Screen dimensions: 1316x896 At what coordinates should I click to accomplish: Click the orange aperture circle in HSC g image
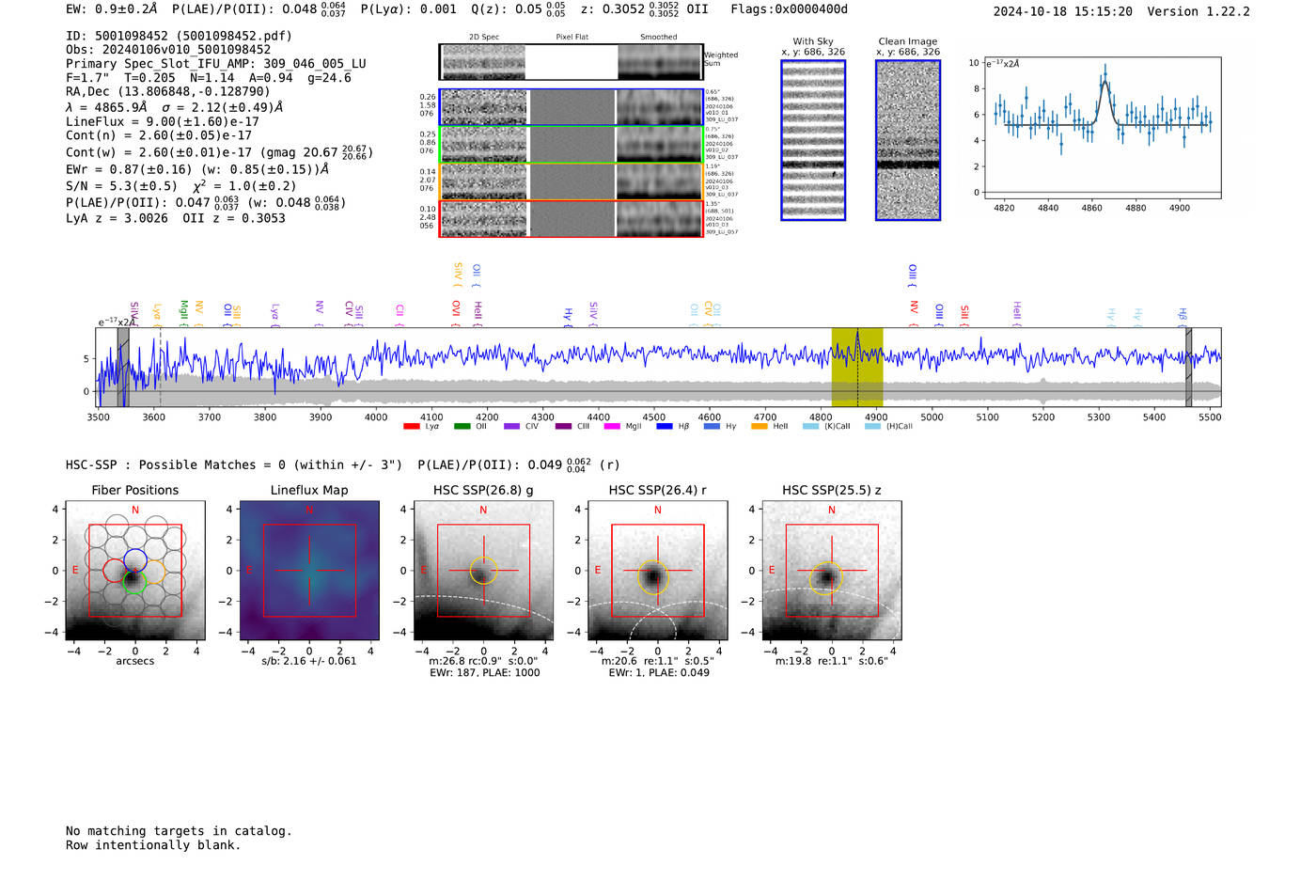coord(483,572)
